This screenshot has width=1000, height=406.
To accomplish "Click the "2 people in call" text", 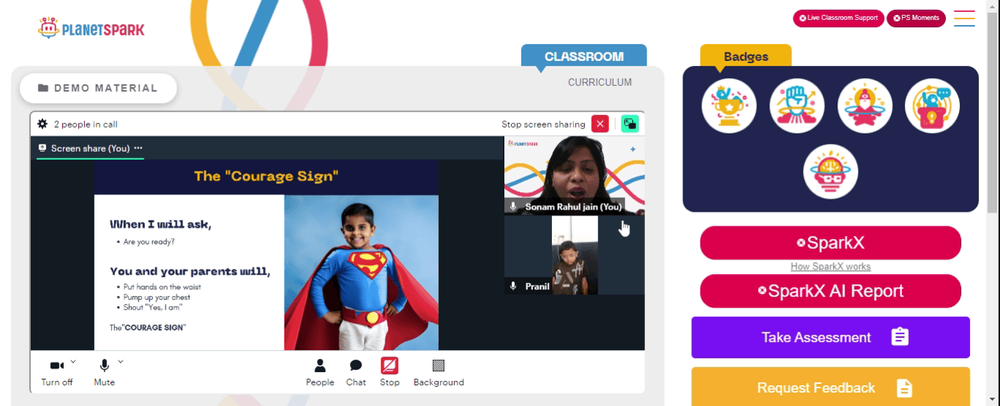I will click(x=85, y=124).
